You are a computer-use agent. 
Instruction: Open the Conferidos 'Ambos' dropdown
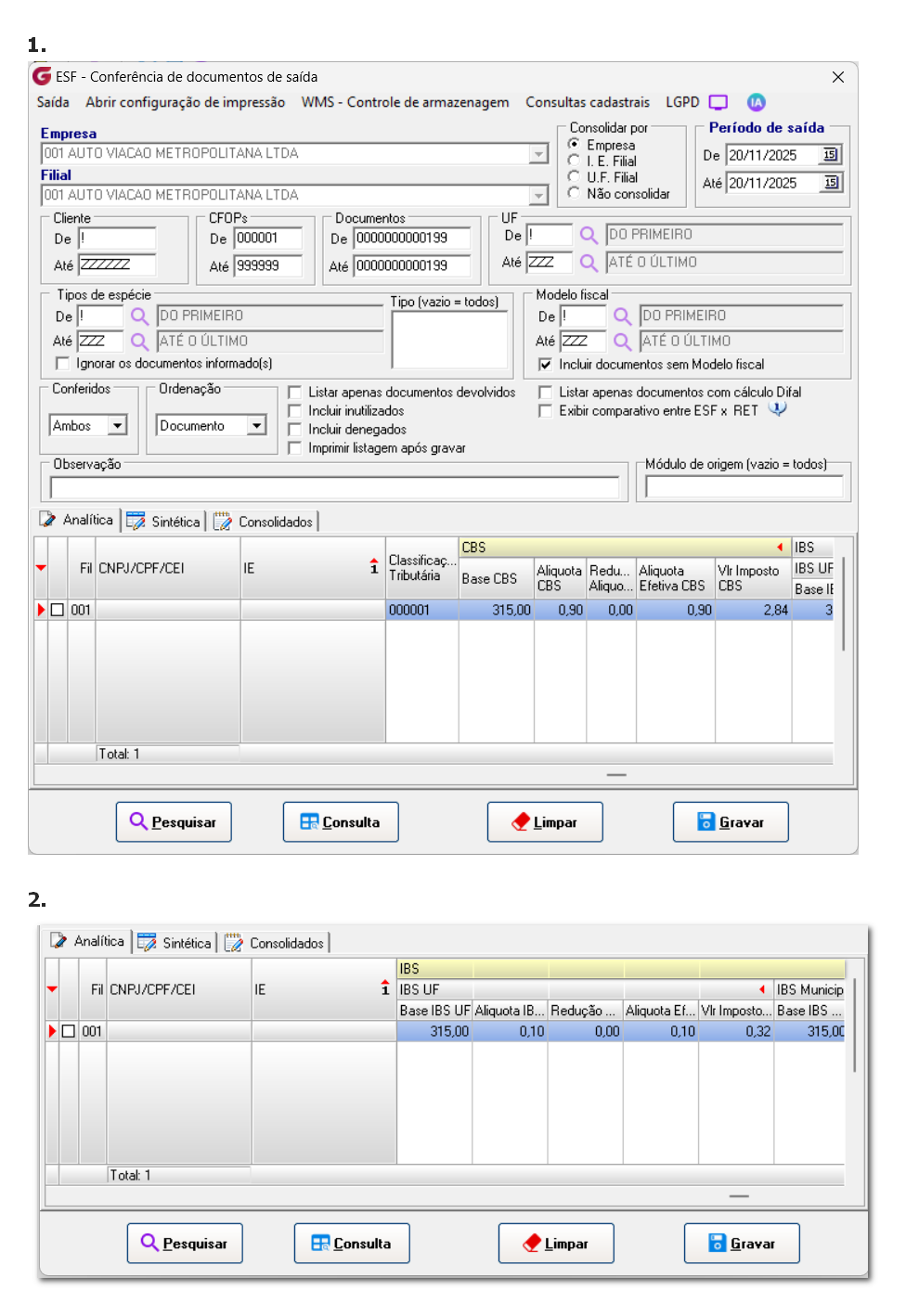pos(117,425)
